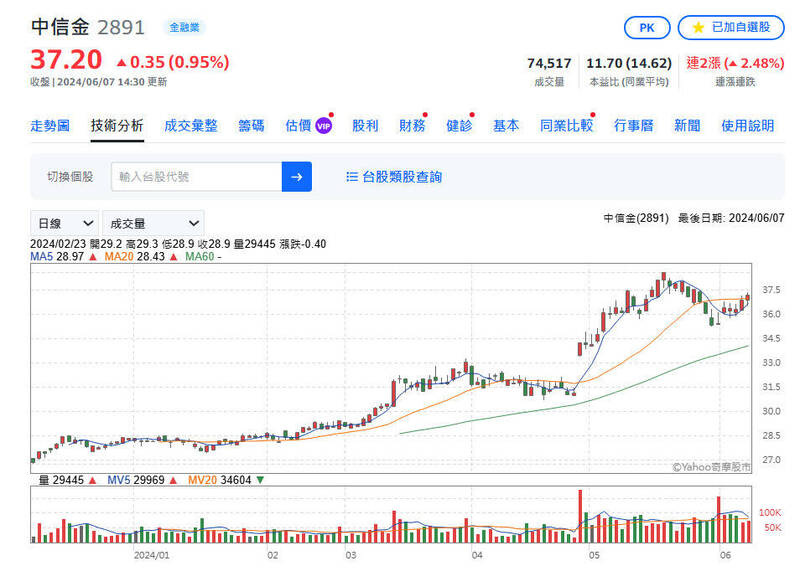This screenshot has height=571, width=800.
Task: Click the yellow star watchlist icon
Action: pos(697,28)
